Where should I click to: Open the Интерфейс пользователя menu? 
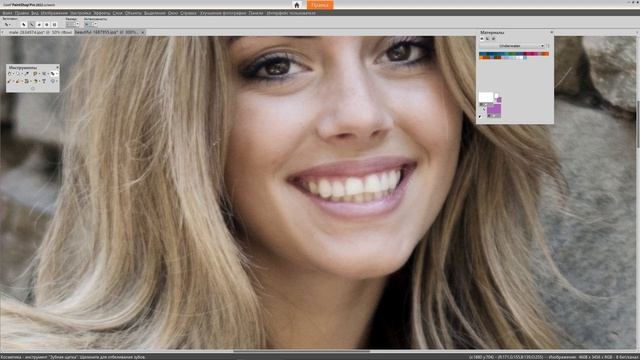coord(291,13)
